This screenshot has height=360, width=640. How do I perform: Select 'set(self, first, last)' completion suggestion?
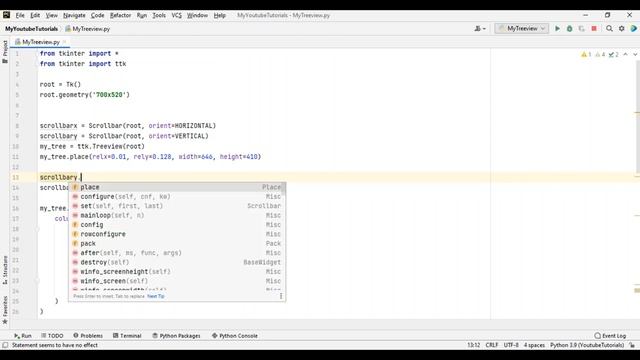tap(177, 206)
